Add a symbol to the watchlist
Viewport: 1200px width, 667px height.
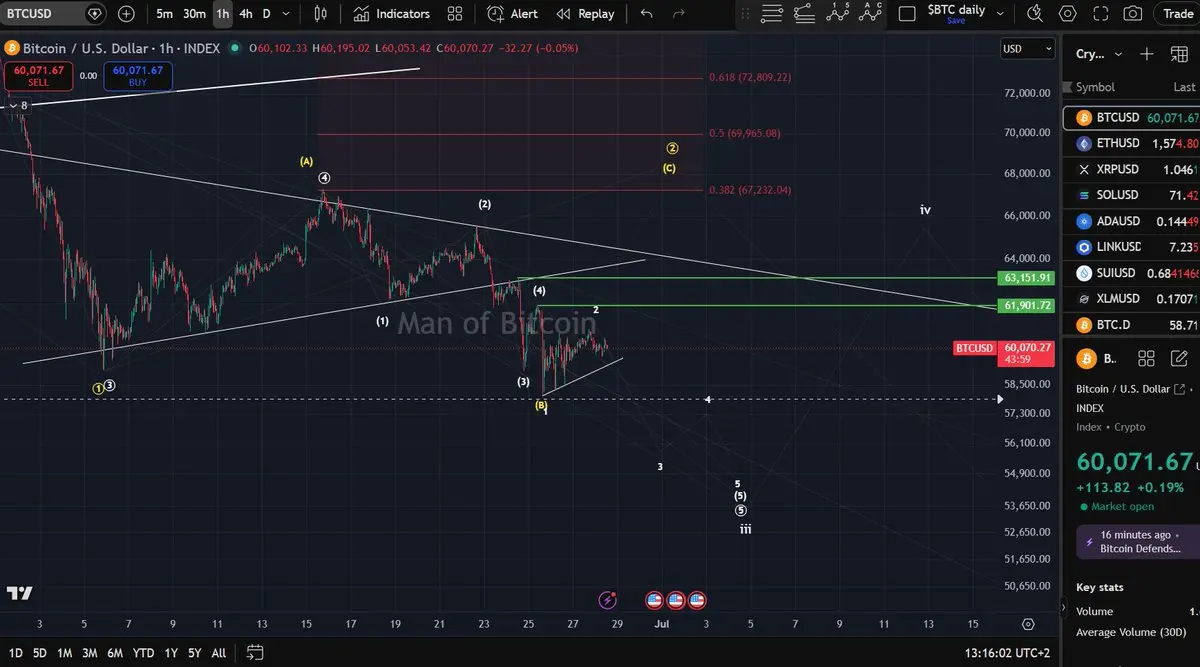point(1146,54)
